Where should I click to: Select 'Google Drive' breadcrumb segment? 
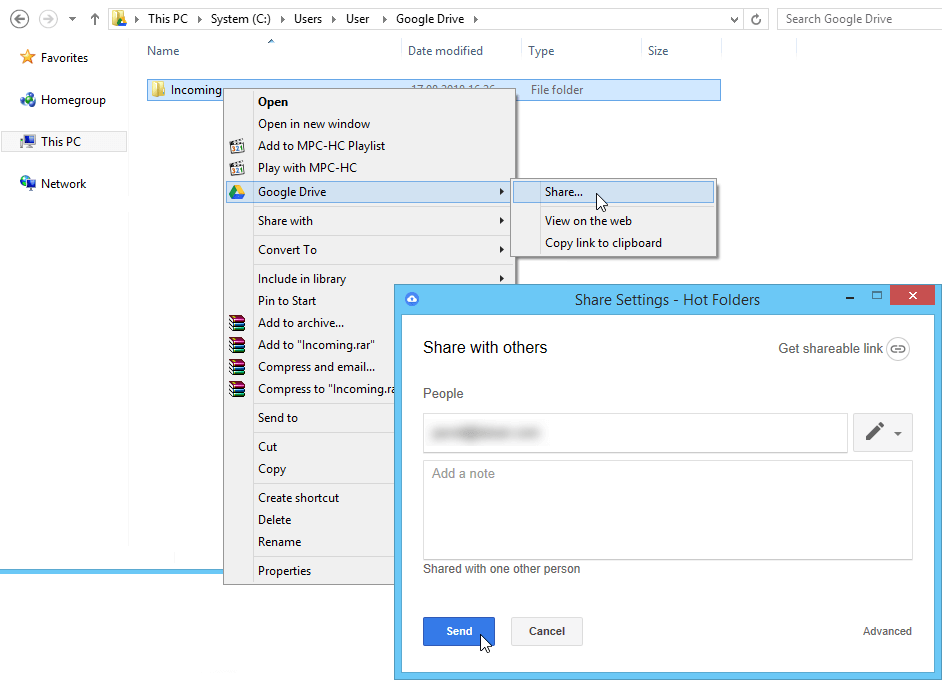[430, 19]
